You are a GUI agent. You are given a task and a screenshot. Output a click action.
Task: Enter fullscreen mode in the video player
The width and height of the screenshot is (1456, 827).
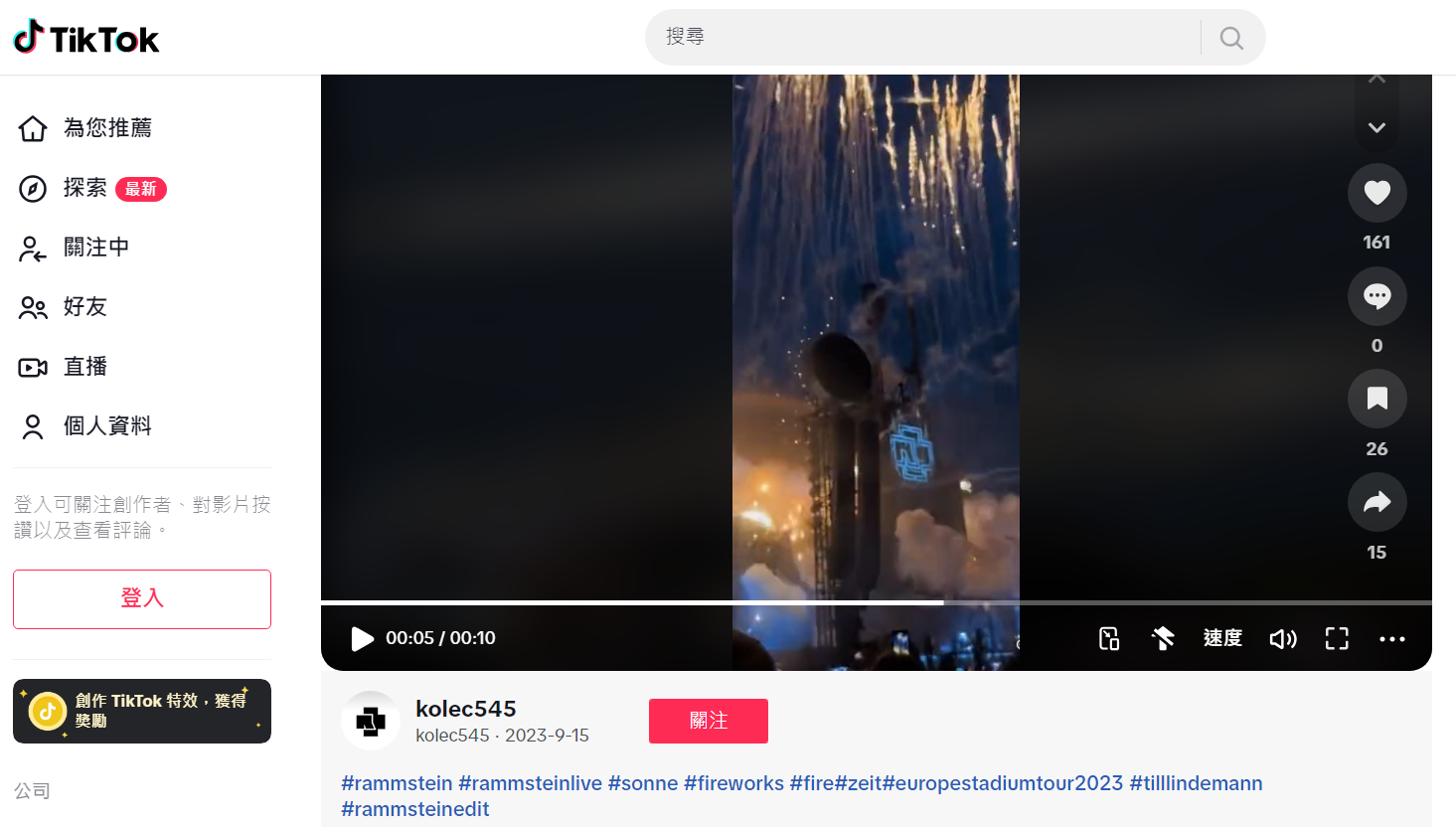click(x=1338, y=638)
